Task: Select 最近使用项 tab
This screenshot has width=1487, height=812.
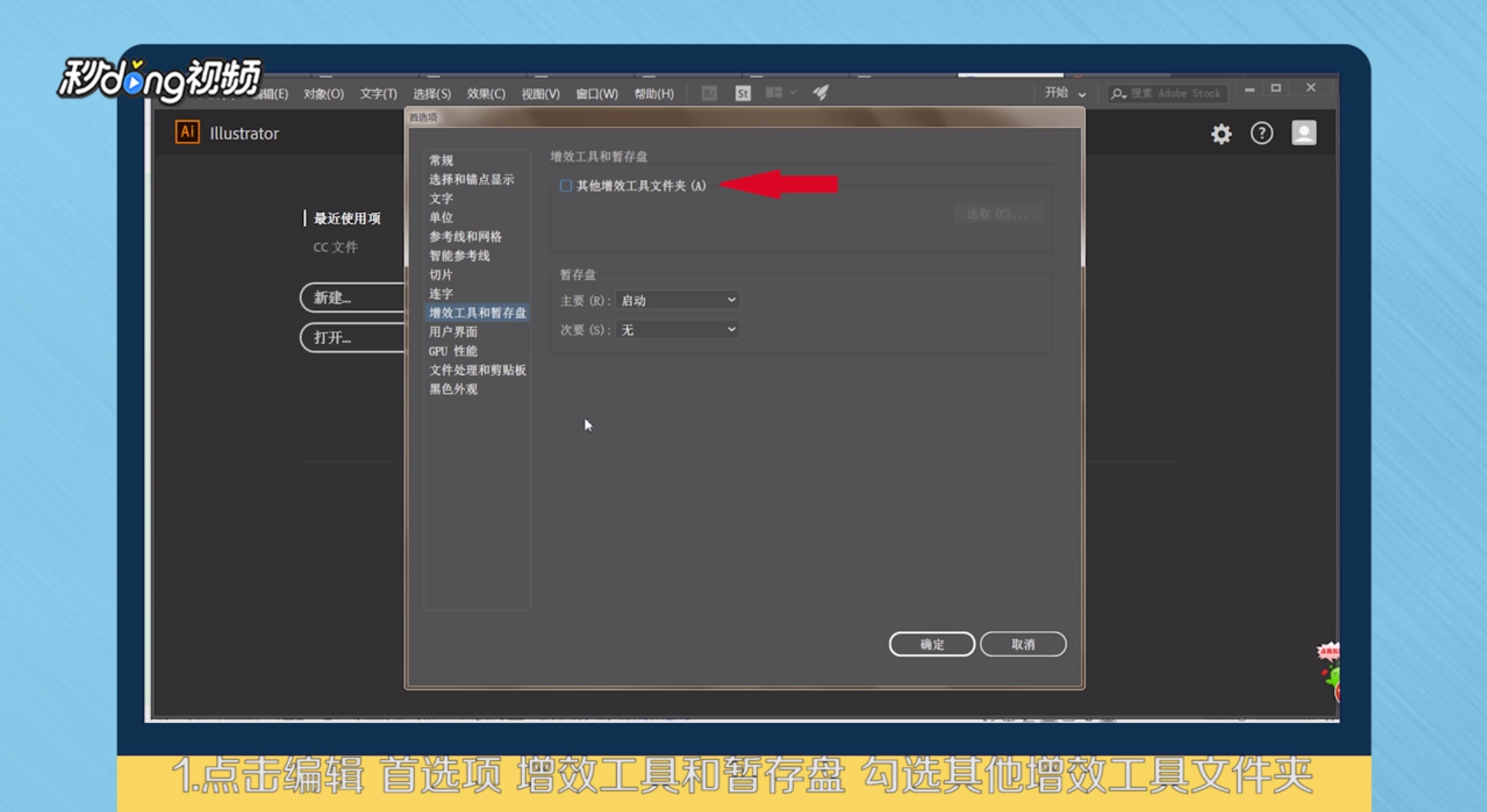Action: [x=346, y=218]
